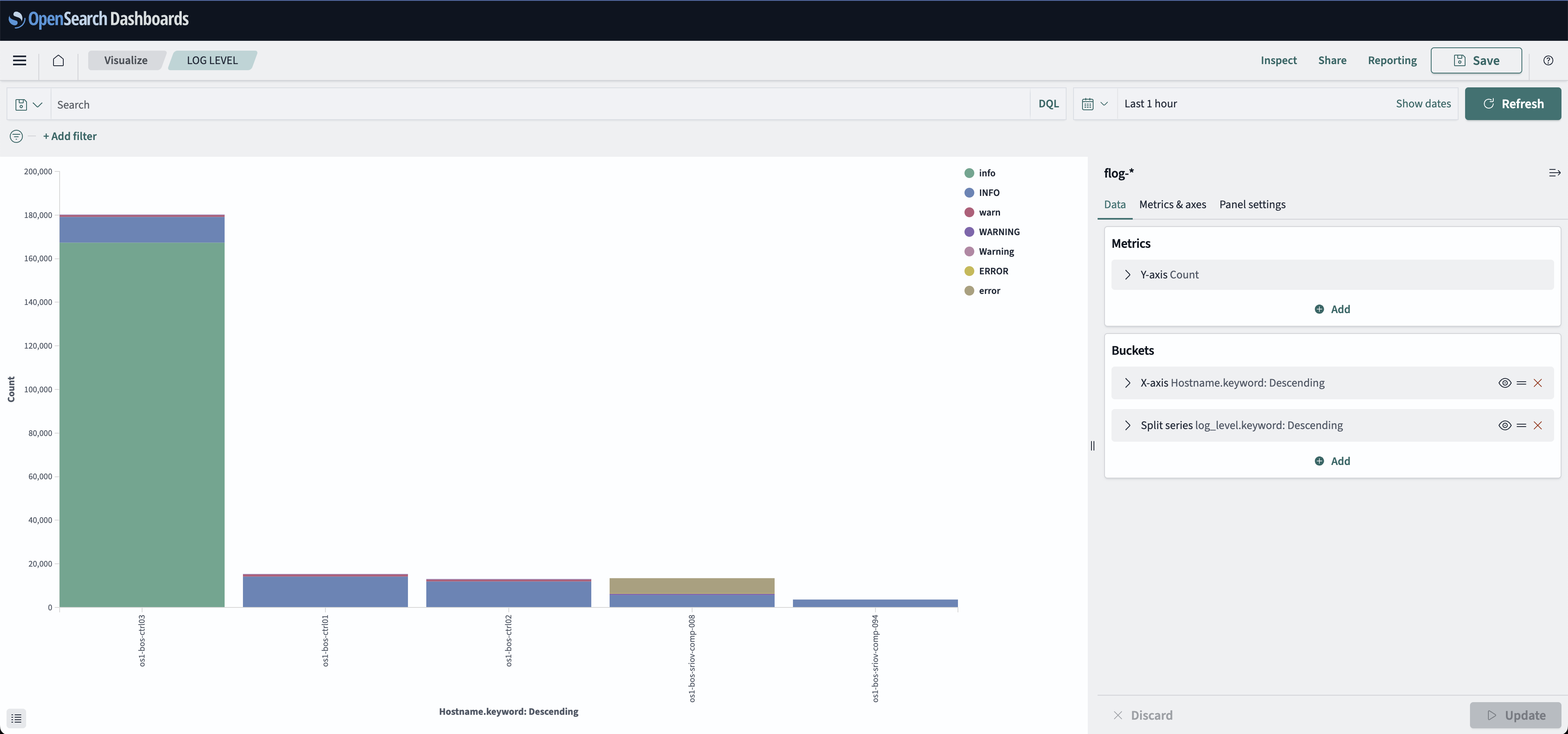Click the os1-bos-sriov-comp-008 axis label

[691, 658]
